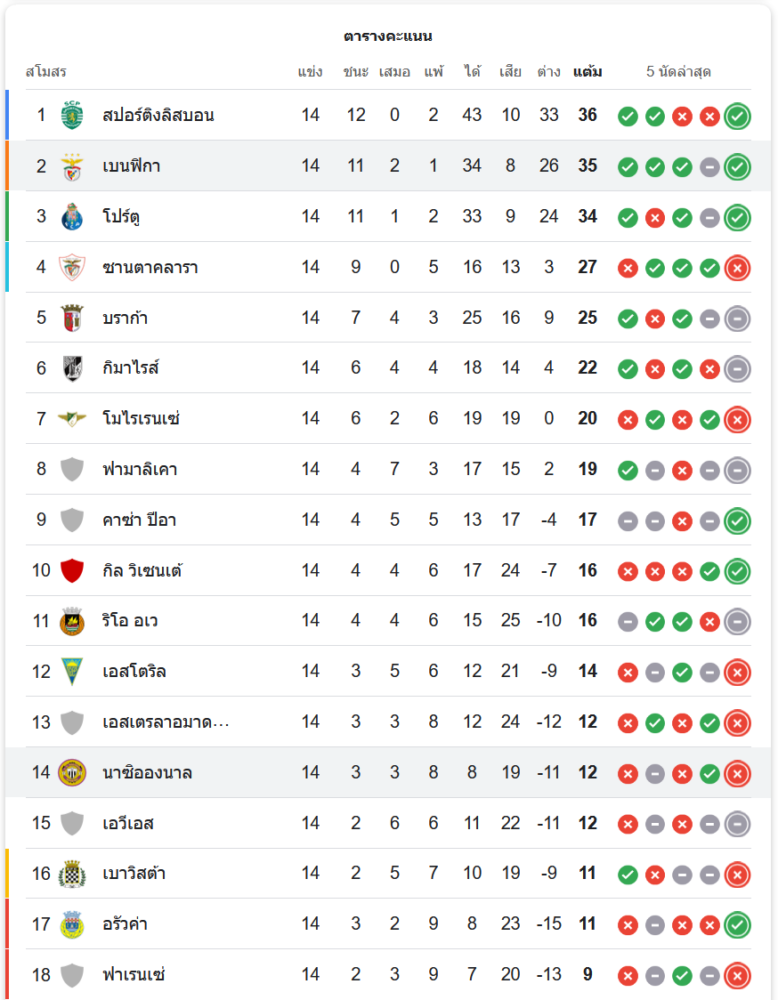Click the Boavista checkered crest icon
Image resolution: width=778 pixels, height=1000 pixels.
[x=72, y=874]
